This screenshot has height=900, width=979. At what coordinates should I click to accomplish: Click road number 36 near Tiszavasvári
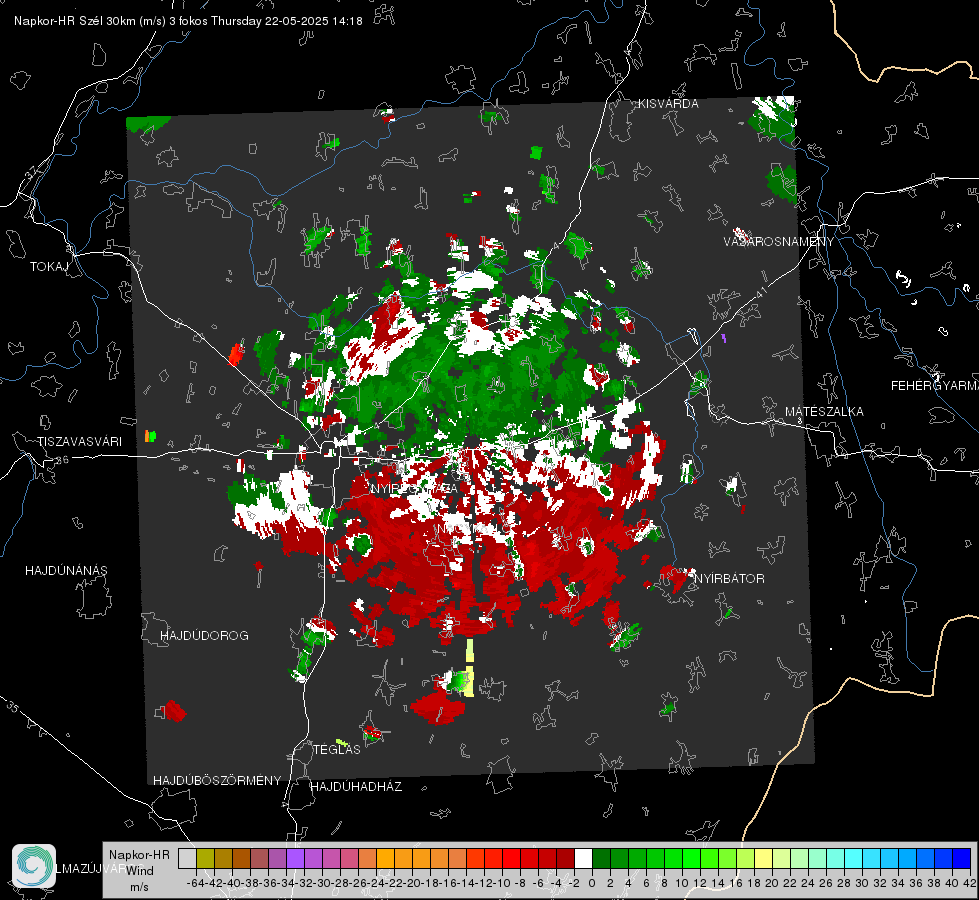tap(62, 460)
